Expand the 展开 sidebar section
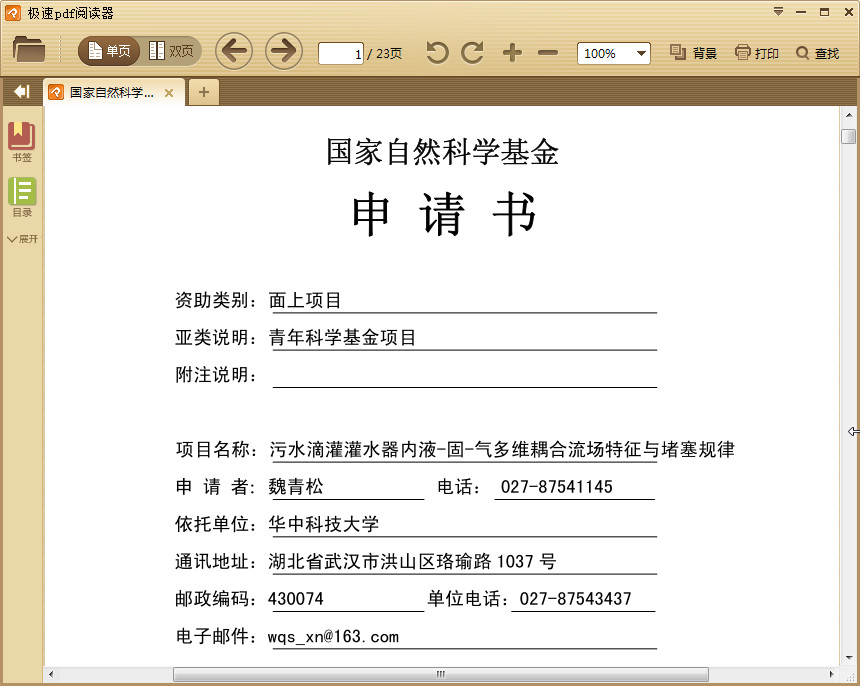This screenshot has height=686, width=860. [22, 239]
